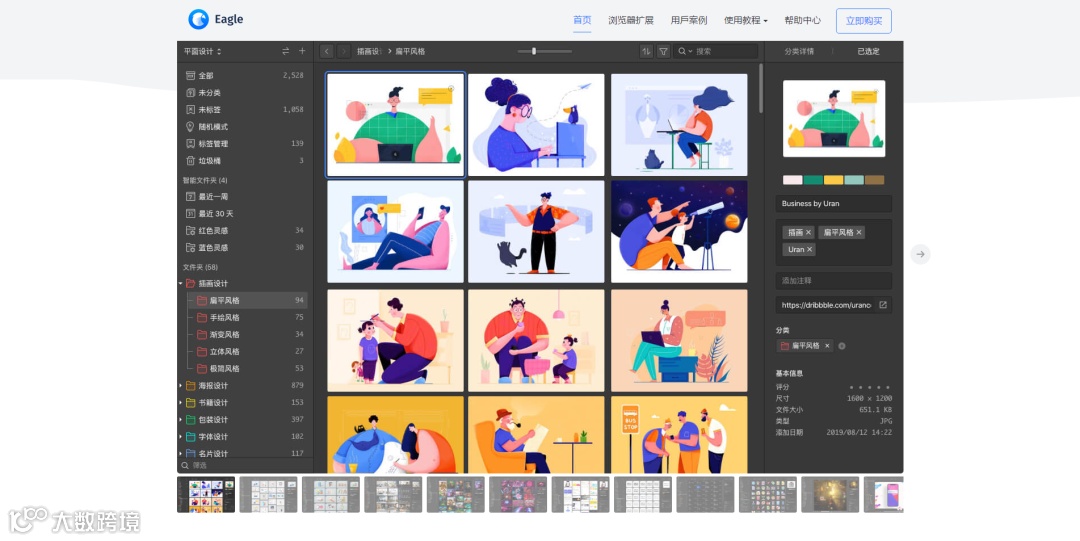Select the 红色灵感 smart folder
The height and width of the screenshot is (541, 1080).
coord(245,230)
